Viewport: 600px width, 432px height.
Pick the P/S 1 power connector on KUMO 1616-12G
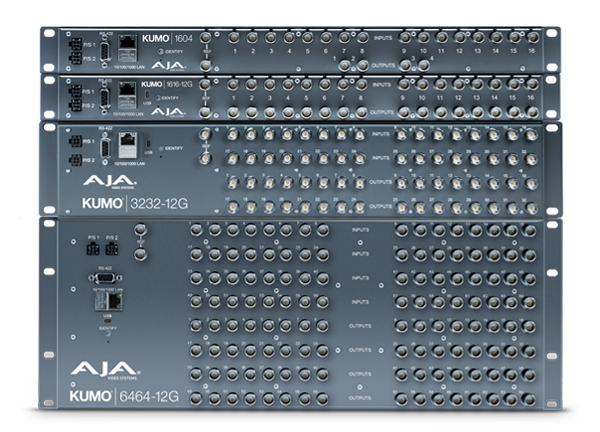click(76, 91)
